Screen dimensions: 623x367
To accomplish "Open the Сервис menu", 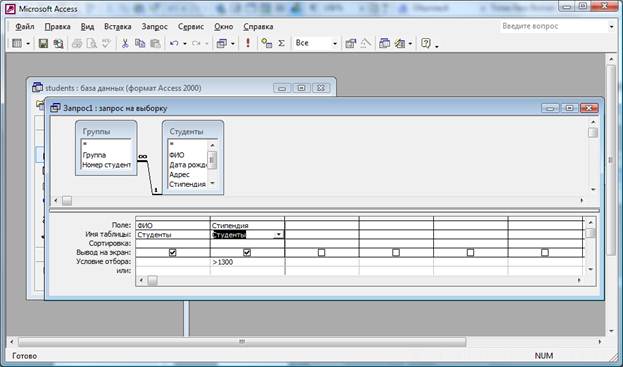I will click(x=191, y=27).
